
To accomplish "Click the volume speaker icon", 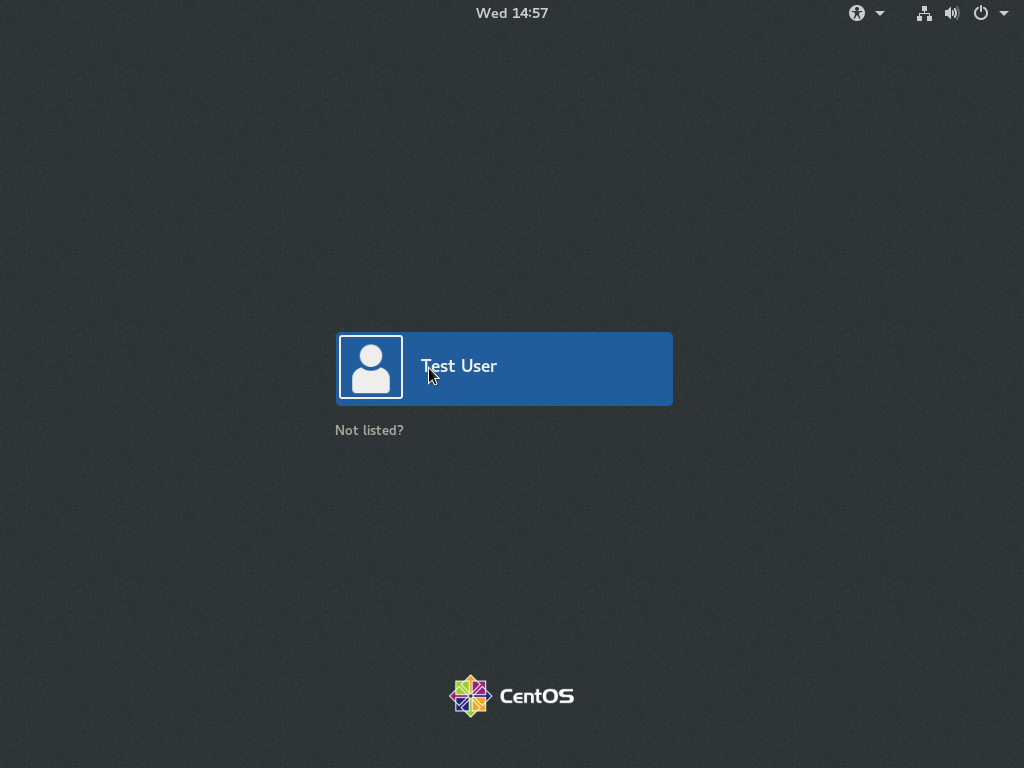I will (x=952, y=13).
